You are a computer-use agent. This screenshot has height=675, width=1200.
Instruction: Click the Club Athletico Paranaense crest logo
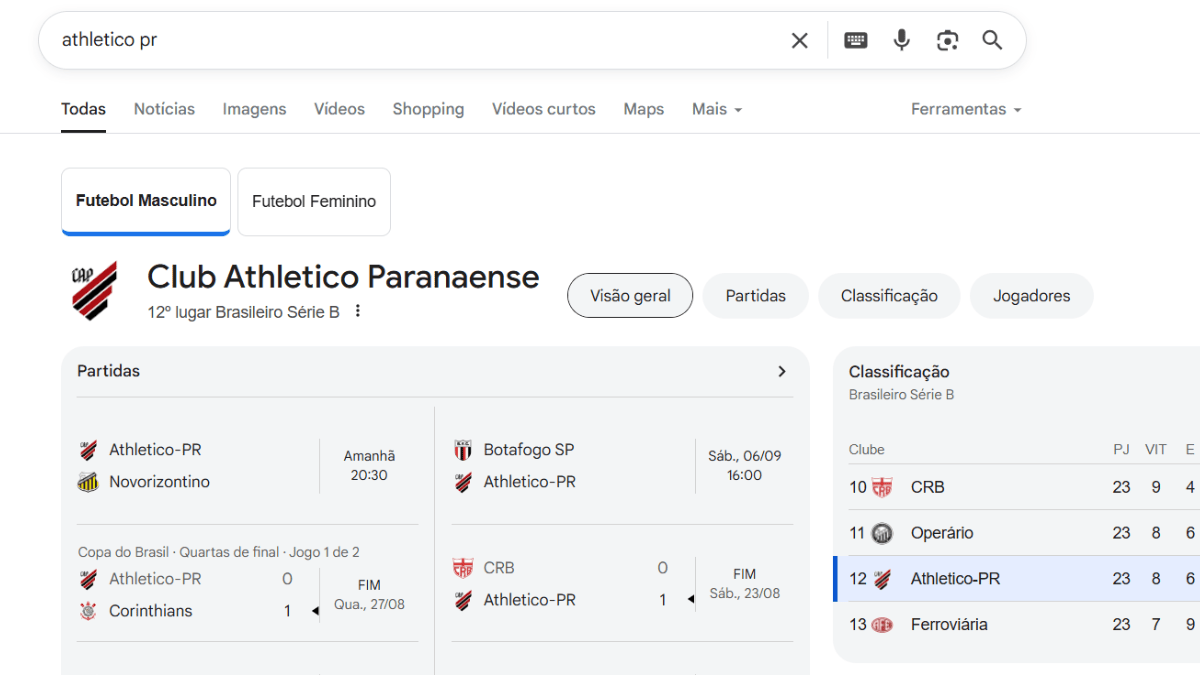coord(94,290)
